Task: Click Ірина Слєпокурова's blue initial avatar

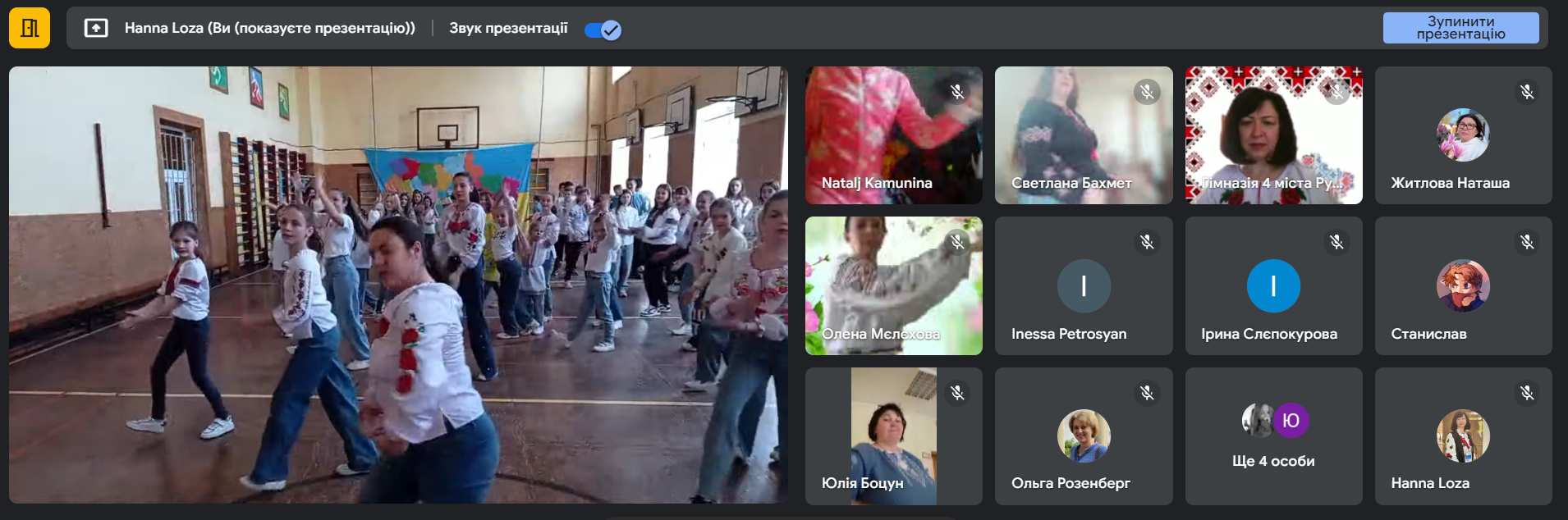Action: pos(1273,285)
